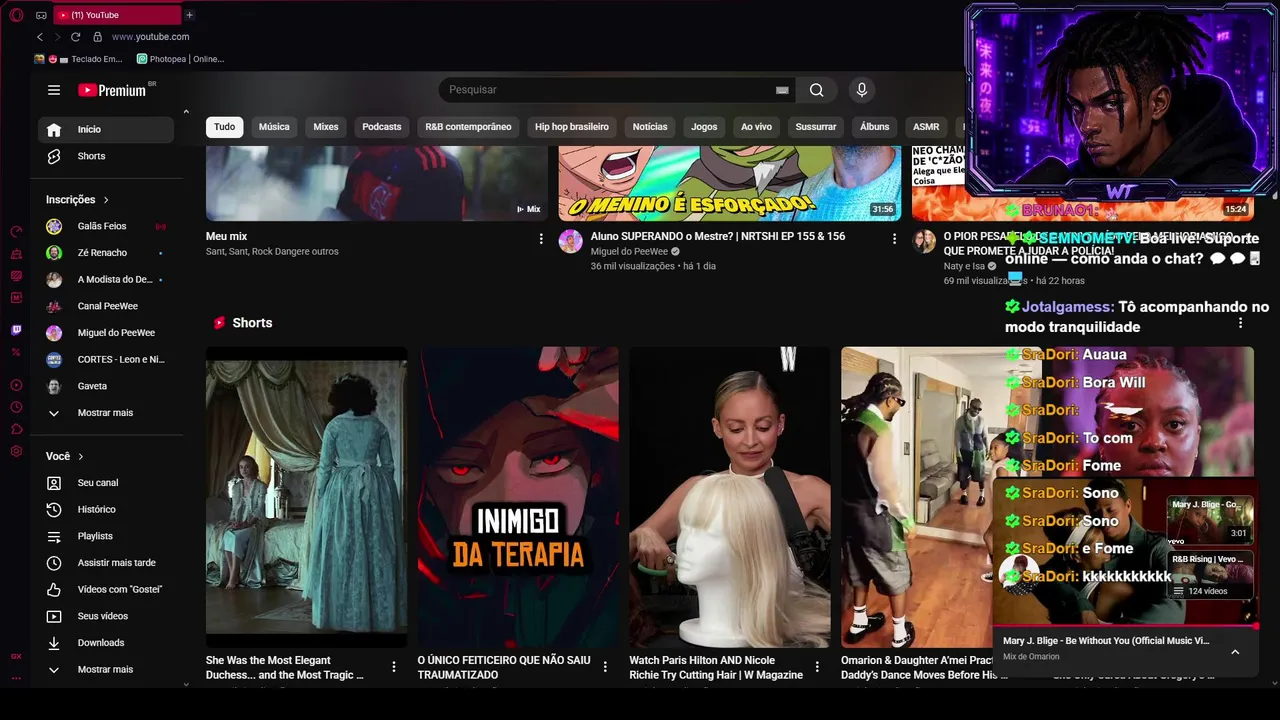Open Seu canal page
The image size is (1280, 720).
[106, 483]
